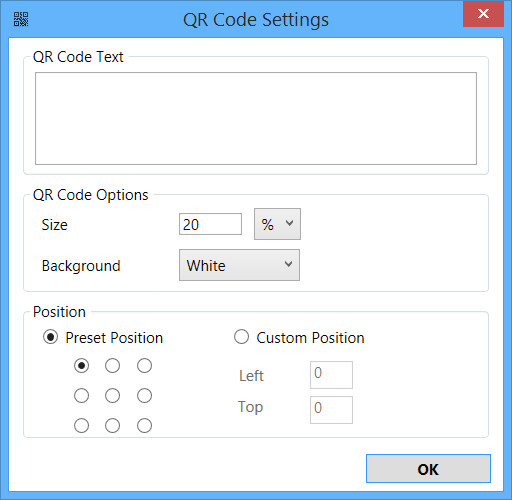Close the QR Code Settings dialog
512x500 pixels.
(483, 14)
